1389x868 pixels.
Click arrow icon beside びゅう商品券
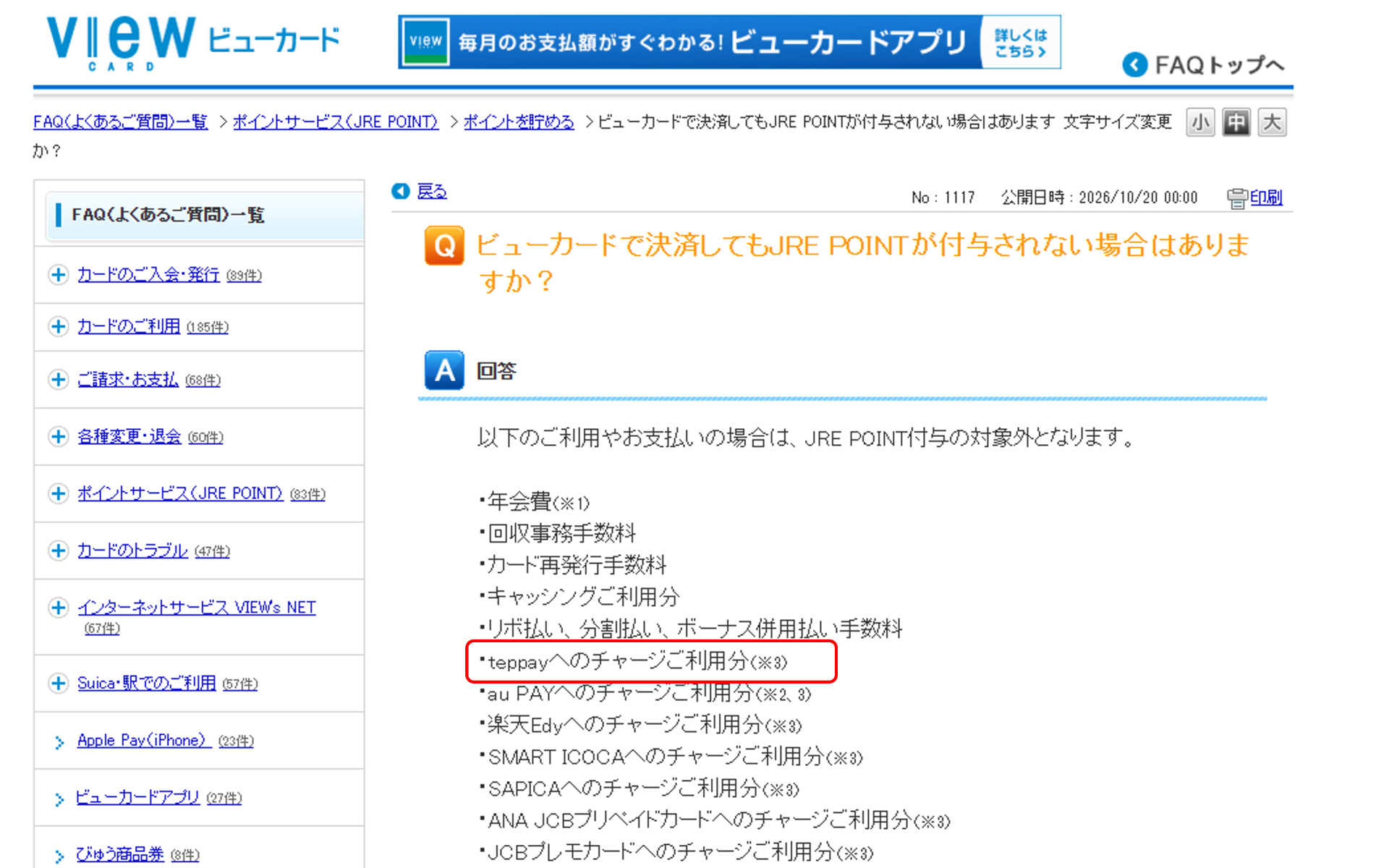(x=59, y=856)
